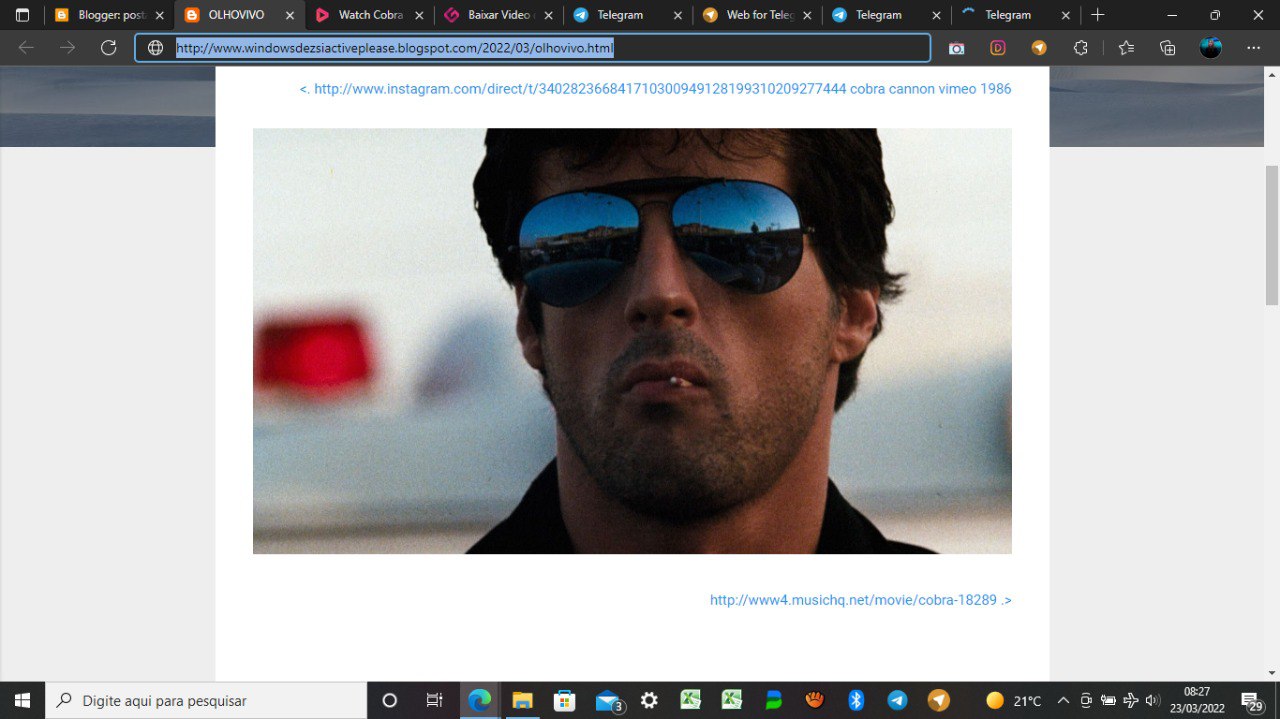Open the pink D extension icon

998,48
